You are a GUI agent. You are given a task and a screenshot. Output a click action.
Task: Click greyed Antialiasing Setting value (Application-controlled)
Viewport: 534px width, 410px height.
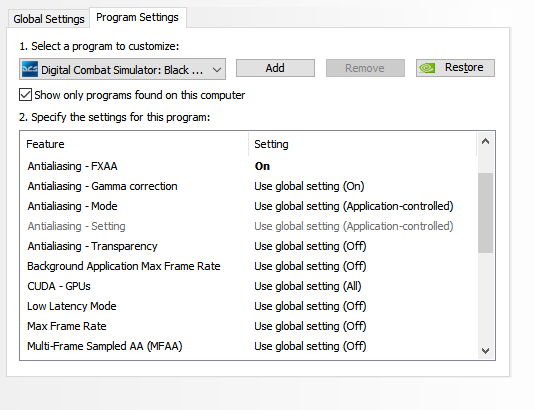pos(354,226)
